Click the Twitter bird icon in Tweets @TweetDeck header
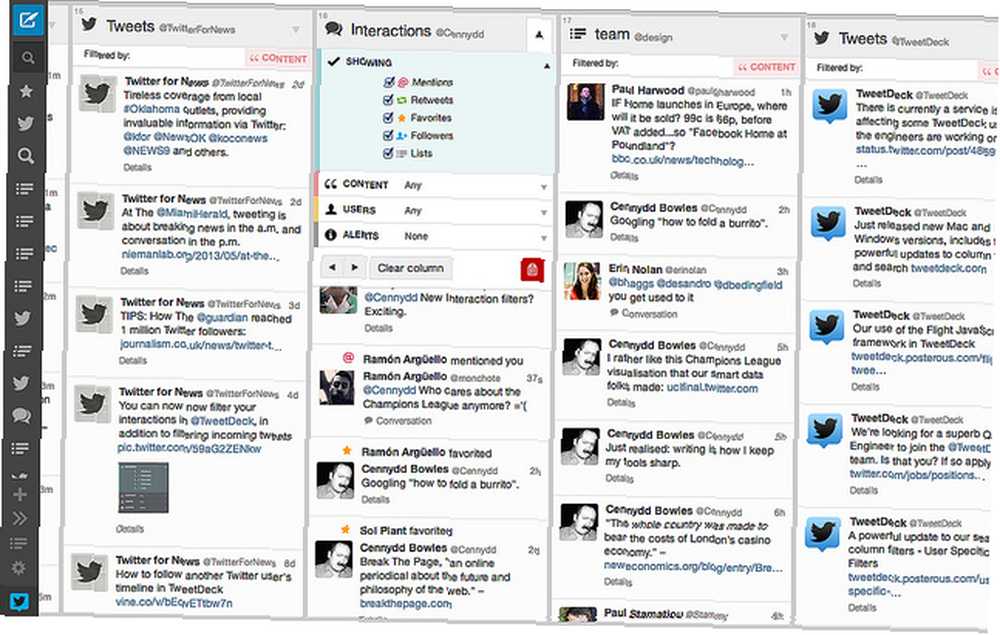 [x=822, y=38]
